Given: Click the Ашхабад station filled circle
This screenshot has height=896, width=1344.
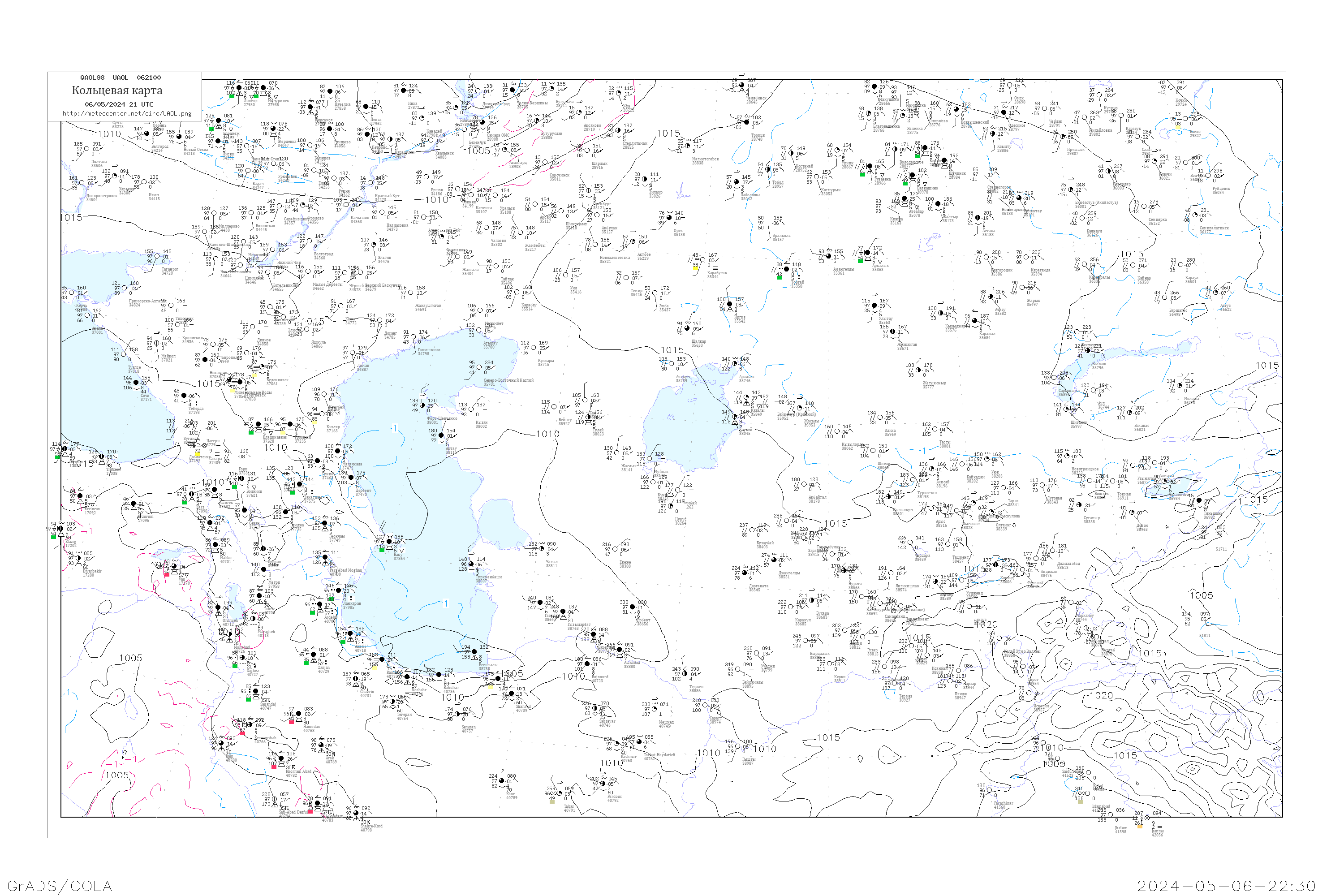Looking at the screenshot, I should [x=620, y=650].
